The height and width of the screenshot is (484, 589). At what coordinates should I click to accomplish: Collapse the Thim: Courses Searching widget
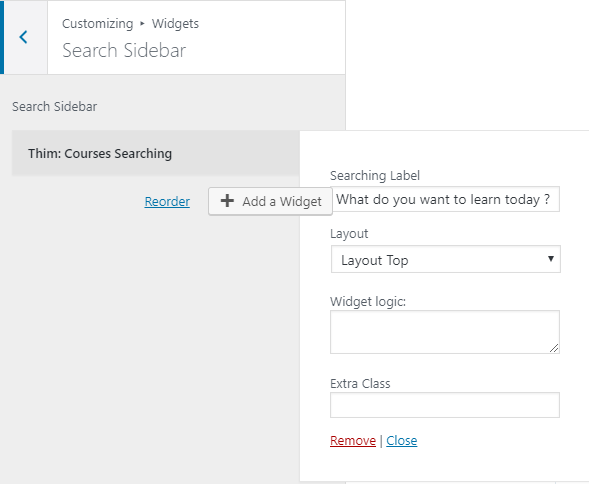pos(156,153)
